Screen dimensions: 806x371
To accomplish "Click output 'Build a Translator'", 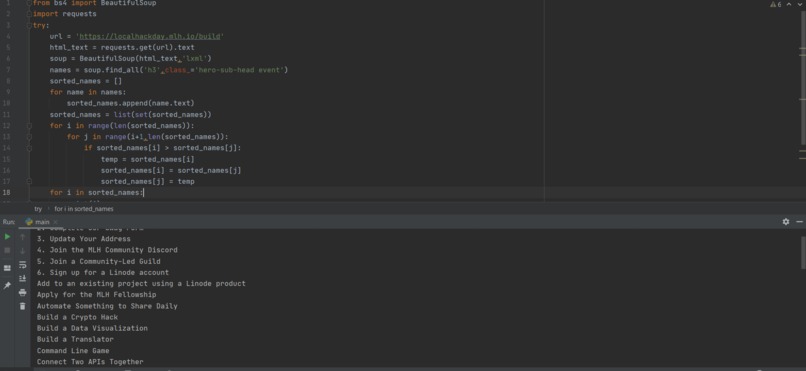I will [x=75, y=340].
